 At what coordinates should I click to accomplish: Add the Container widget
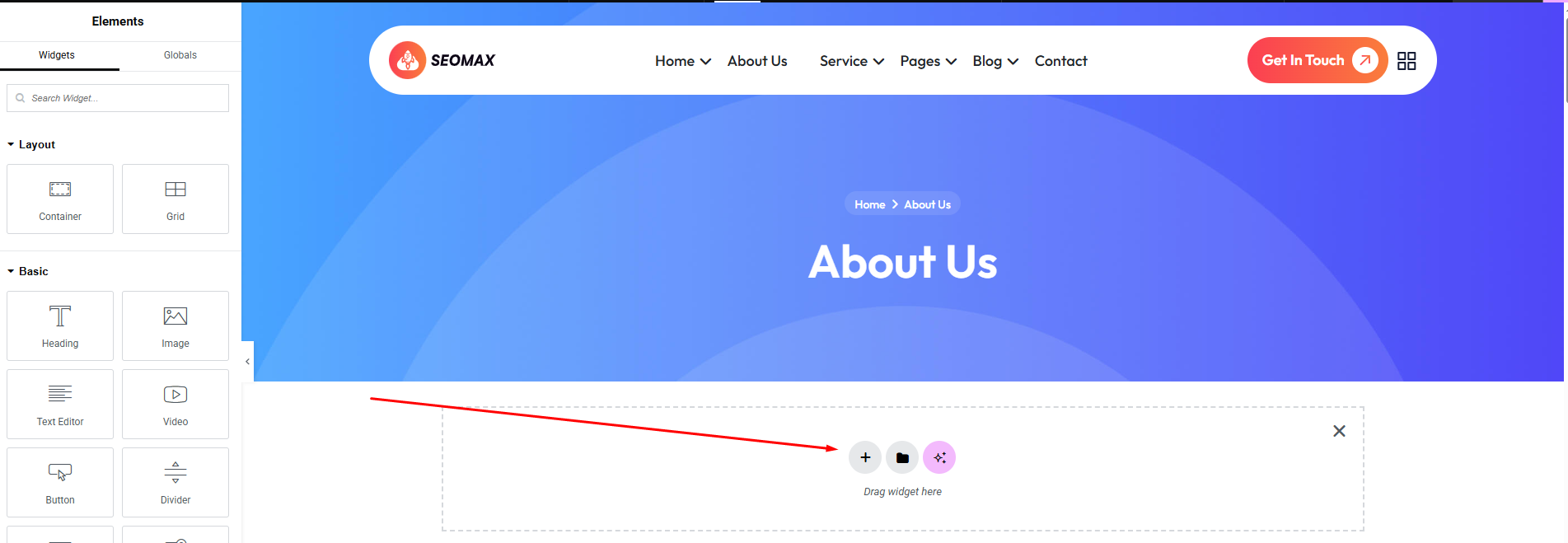(x=60, y=199)
